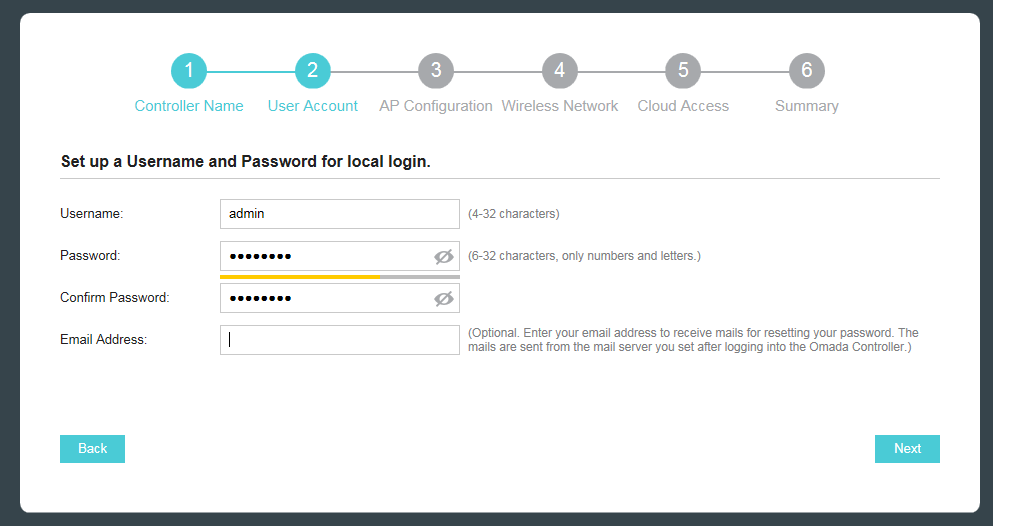1024x526 pixels.
Task: Open the Summary step label
Action: (807, 106)
